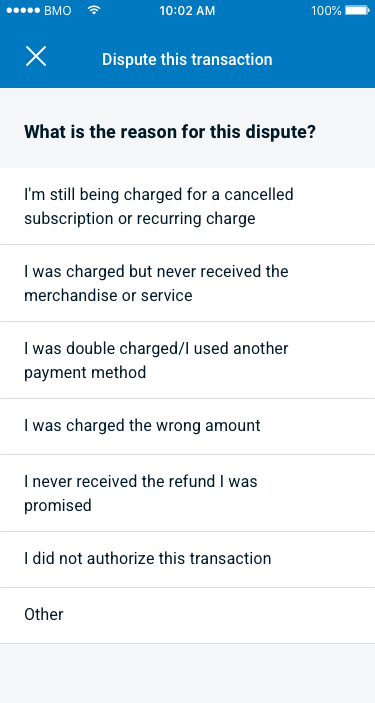This screenshot has height=703, width=375.
Task: Tap the 'Dispute this transaction' title
Action: coord(187,59)
